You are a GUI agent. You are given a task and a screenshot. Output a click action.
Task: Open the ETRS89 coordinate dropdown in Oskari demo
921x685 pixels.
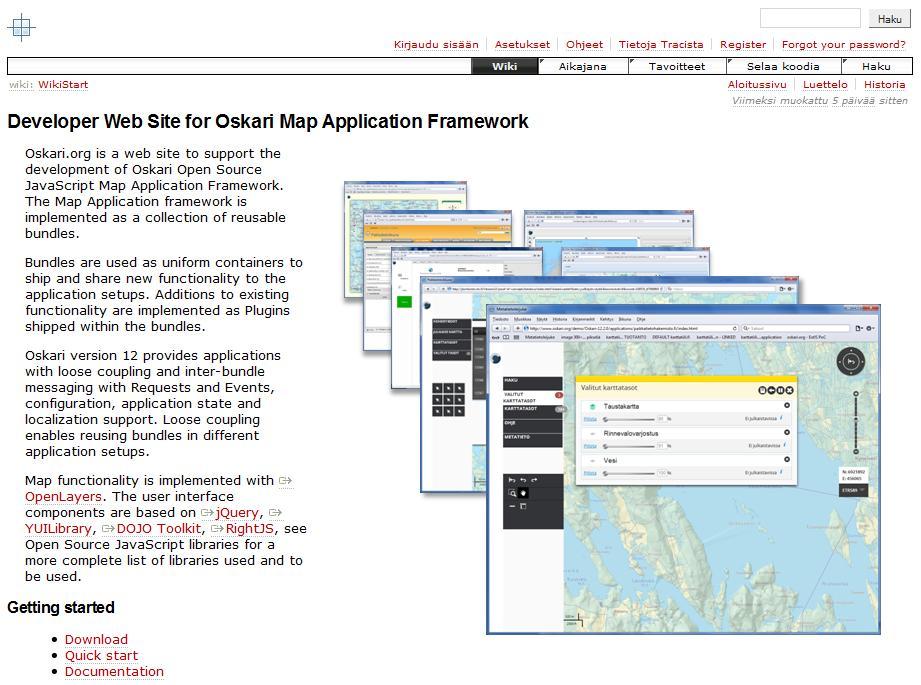pos(853,490)
